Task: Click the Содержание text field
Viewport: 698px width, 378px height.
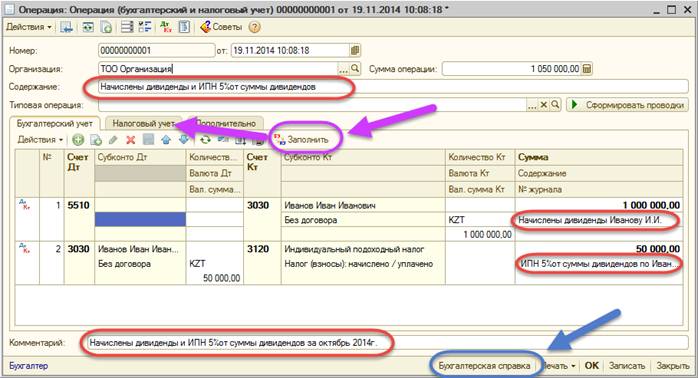Action: (393, 87)
